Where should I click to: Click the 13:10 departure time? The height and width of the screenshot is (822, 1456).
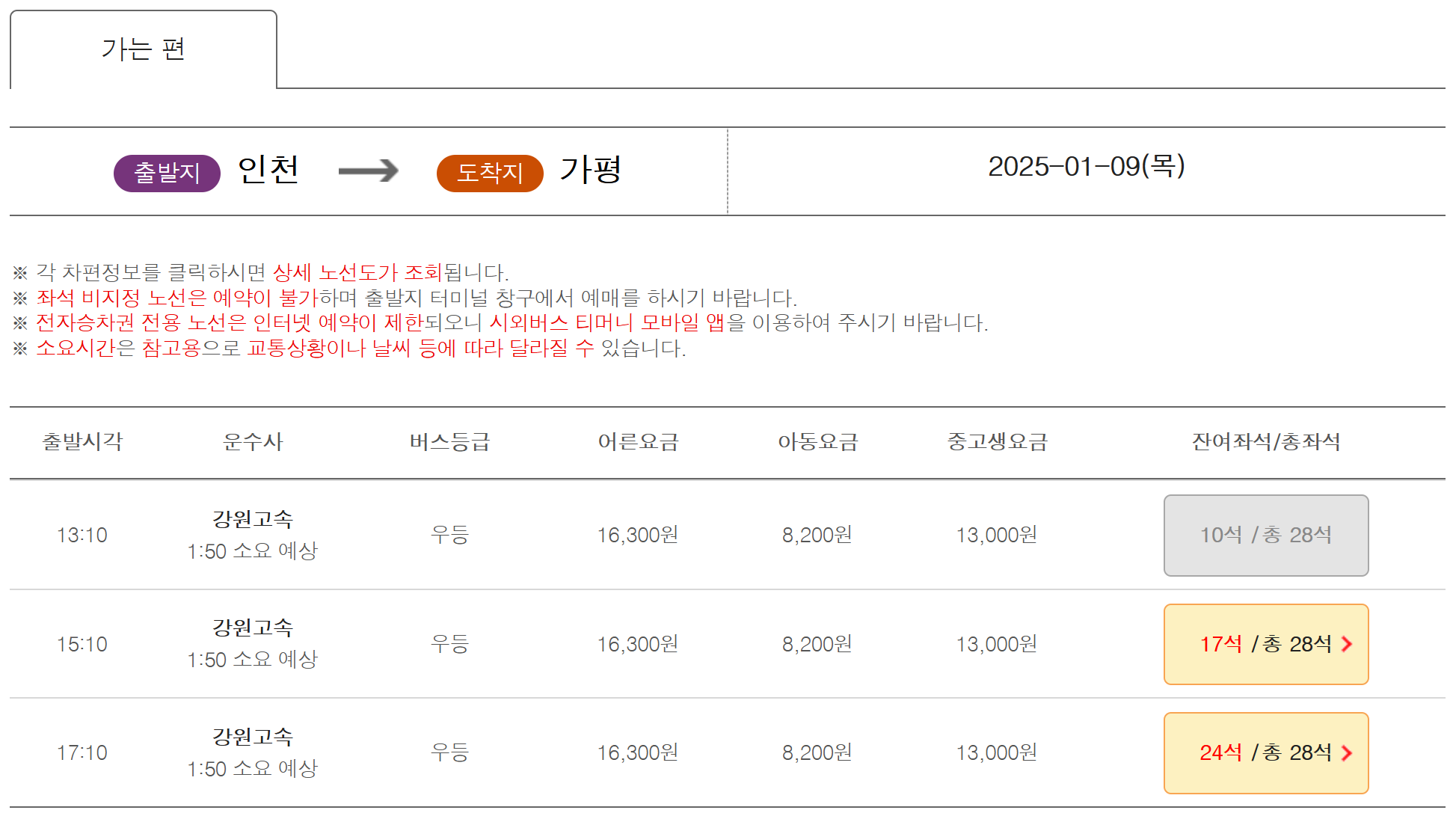tap(82, 536)
